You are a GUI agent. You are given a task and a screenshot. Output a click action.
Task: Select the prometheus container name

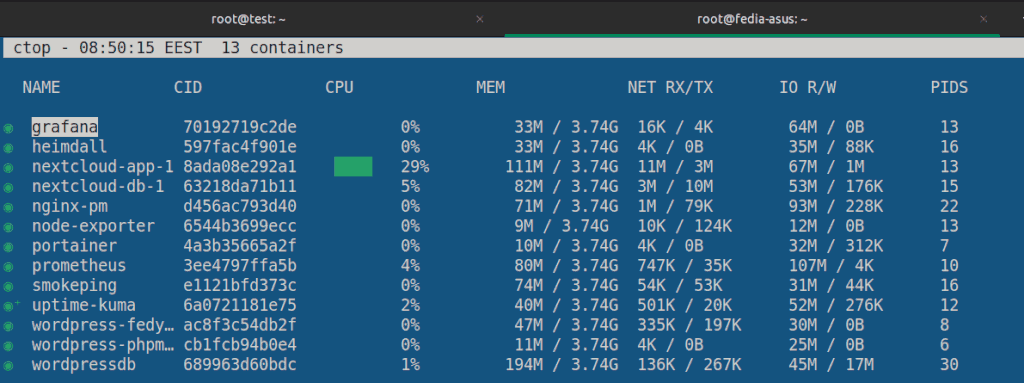click(x=79, y=266)
